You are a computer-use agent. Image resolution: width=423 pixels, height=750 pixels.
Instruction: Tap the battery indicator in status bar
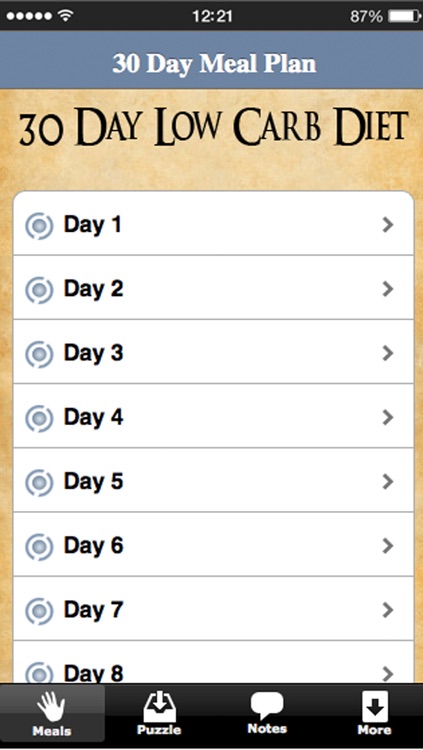coord(403,17)
